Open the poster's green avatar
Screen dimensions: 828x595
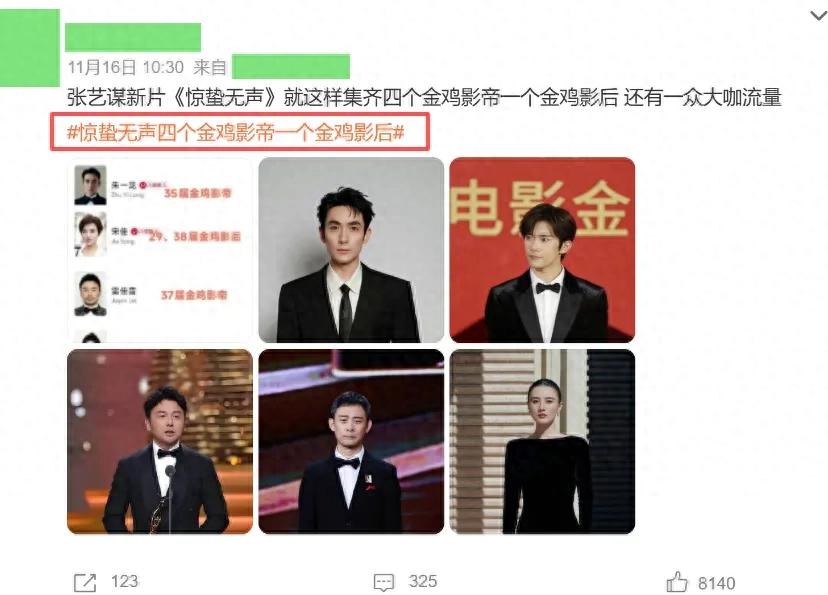[x=30, y=48]
